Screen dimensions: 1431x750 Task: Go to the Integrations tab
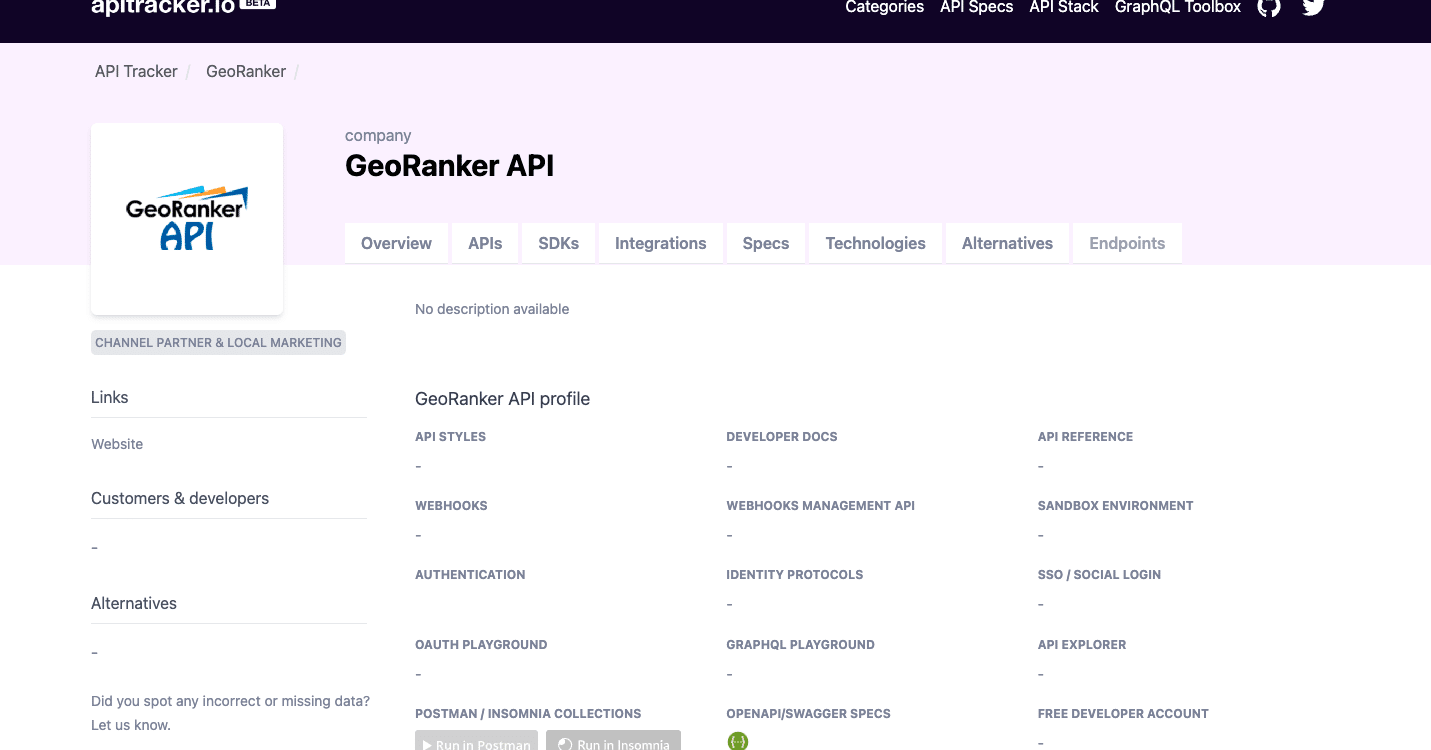[660, 243]
